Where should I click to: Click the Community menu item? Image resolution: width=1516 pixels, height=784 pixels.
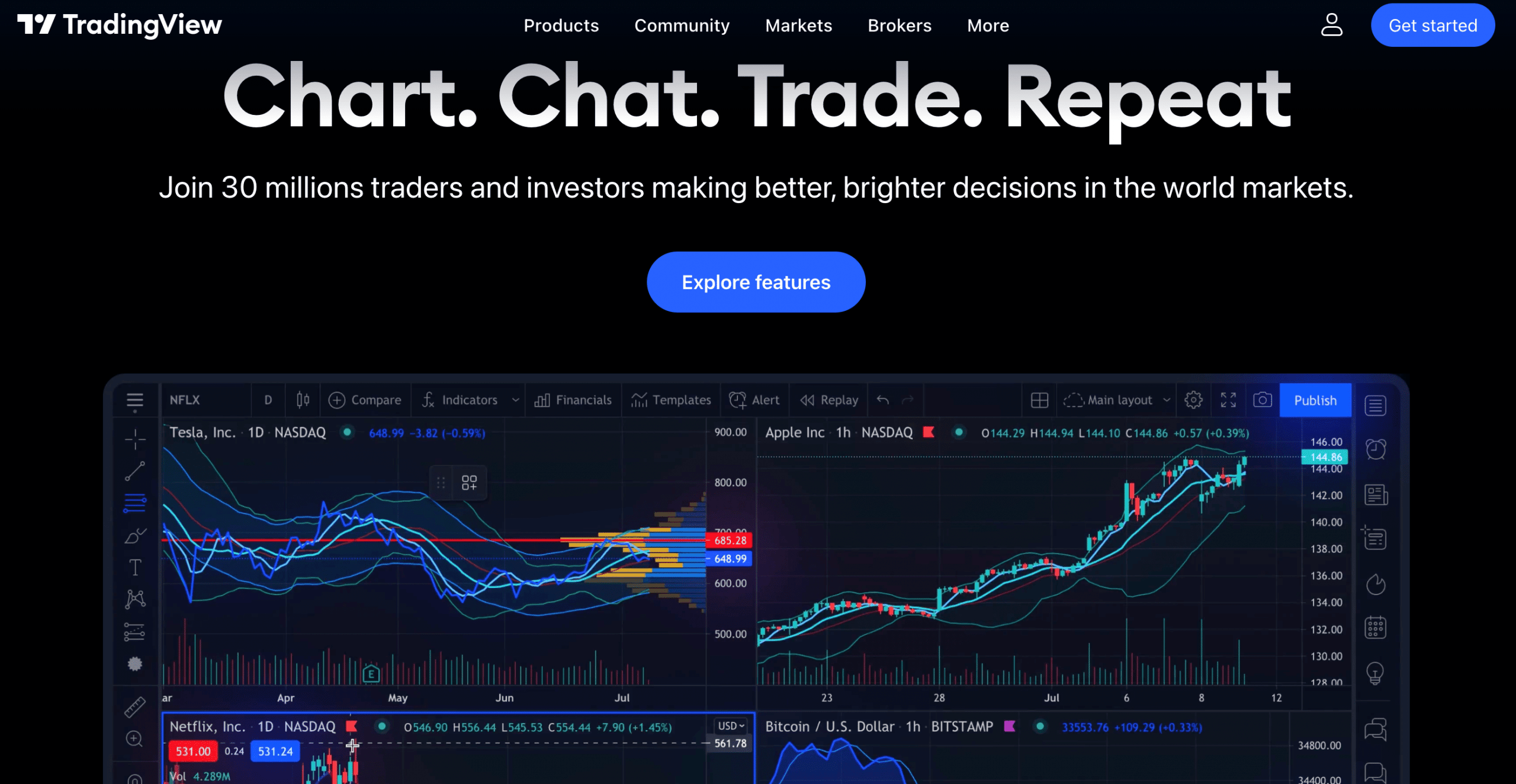[682, 25]
